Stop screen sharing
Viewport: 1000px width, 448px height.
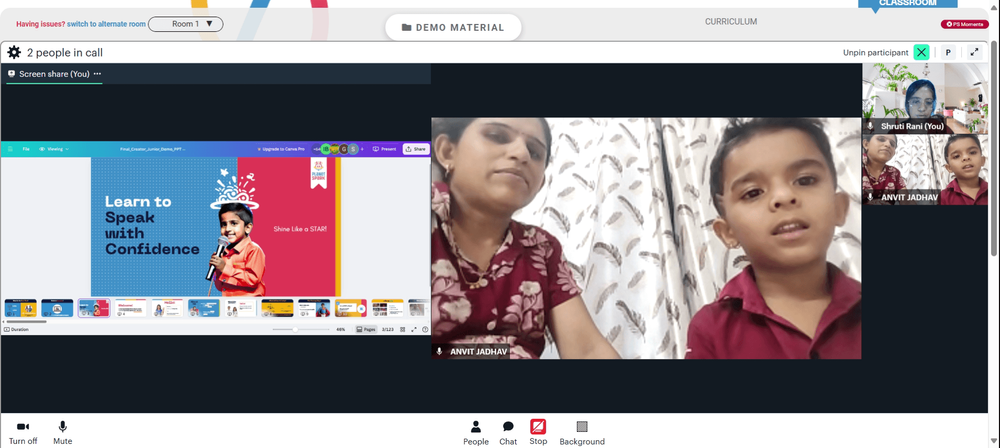[x=538, y=432]
